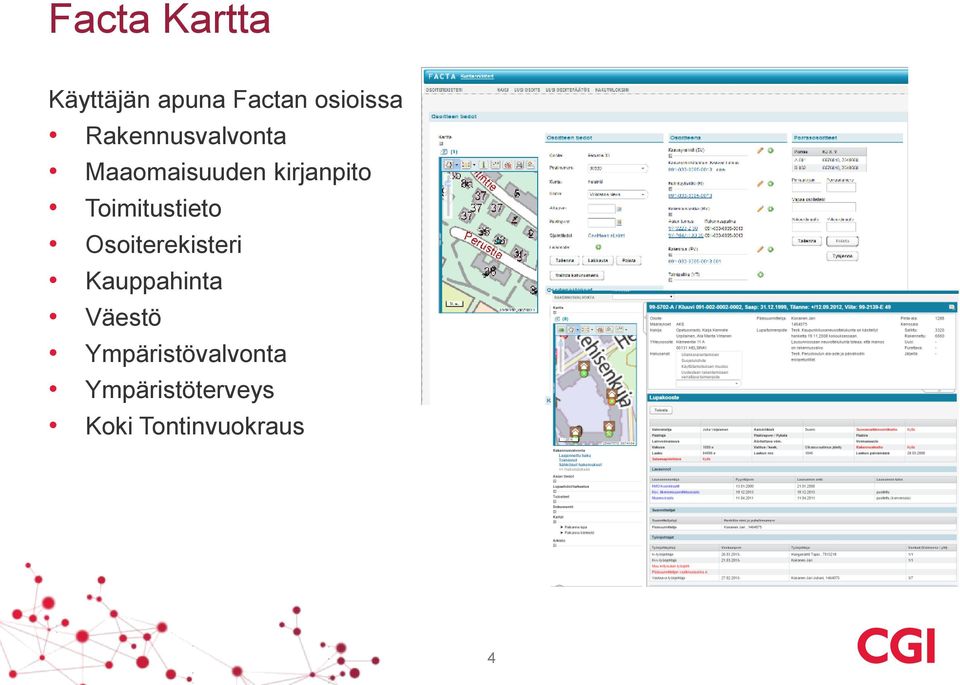Click Poista button in Osoitteen tiedot form
Image resolution: width=960 pixels, height=685 pixels.
tap(629, 260)
